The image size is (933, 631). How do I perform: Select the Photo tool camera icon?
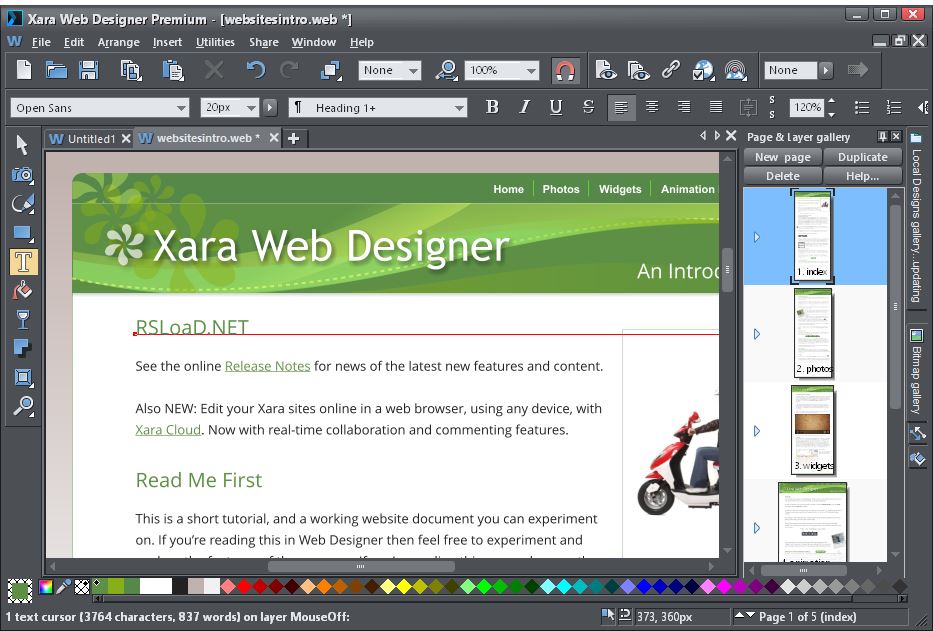point(22,174)
